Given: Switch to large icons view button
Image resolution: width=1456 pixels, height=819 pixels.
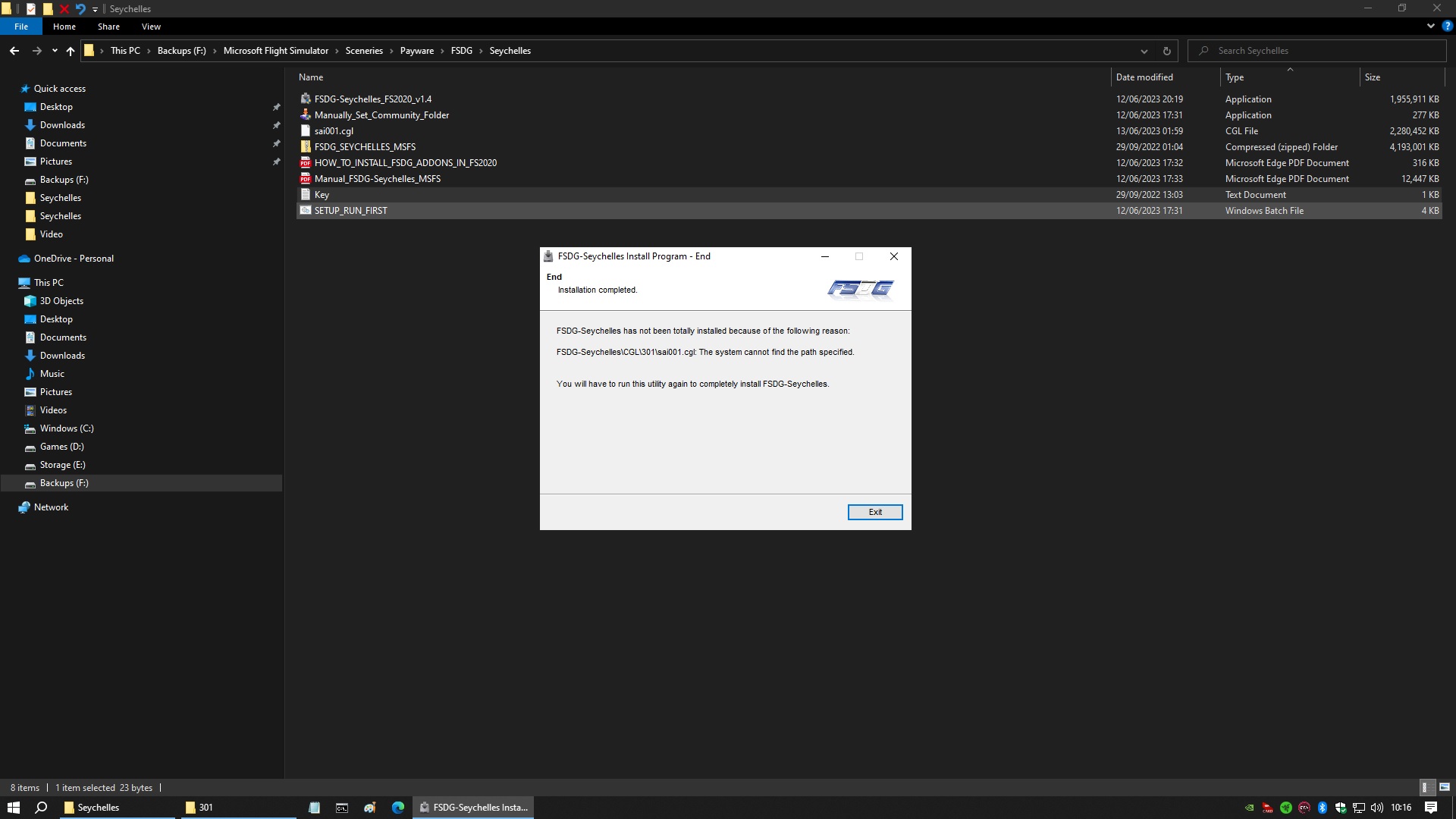Looking at the screenshot, I should pyautogui.click(x=1444, y=787).
